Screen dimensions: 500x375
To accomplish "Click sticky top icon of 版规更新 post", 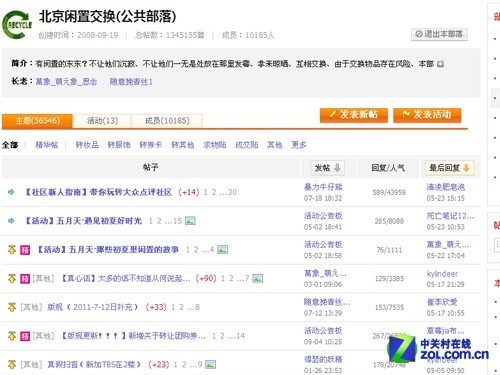I will pos(12,336).
